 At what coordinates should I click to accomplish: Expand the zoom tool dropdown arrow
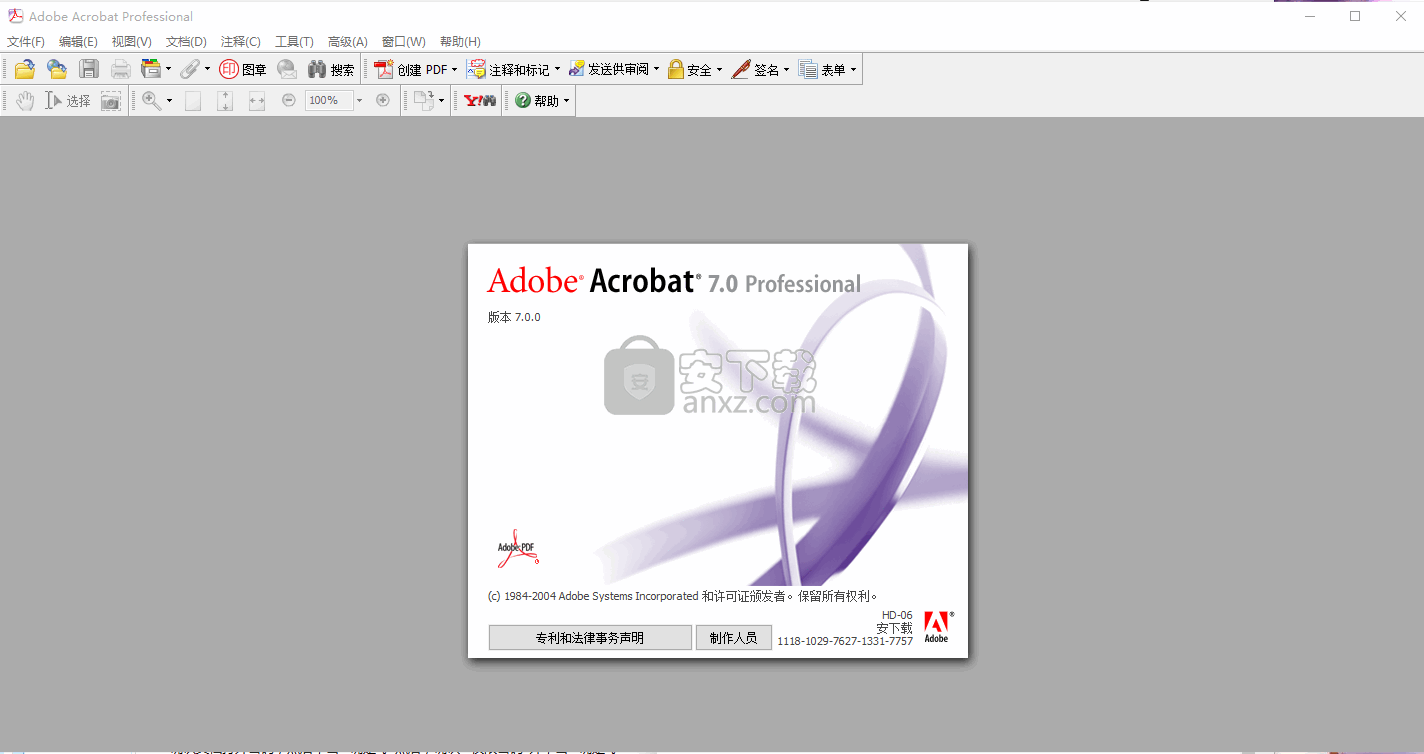[169, 100]
